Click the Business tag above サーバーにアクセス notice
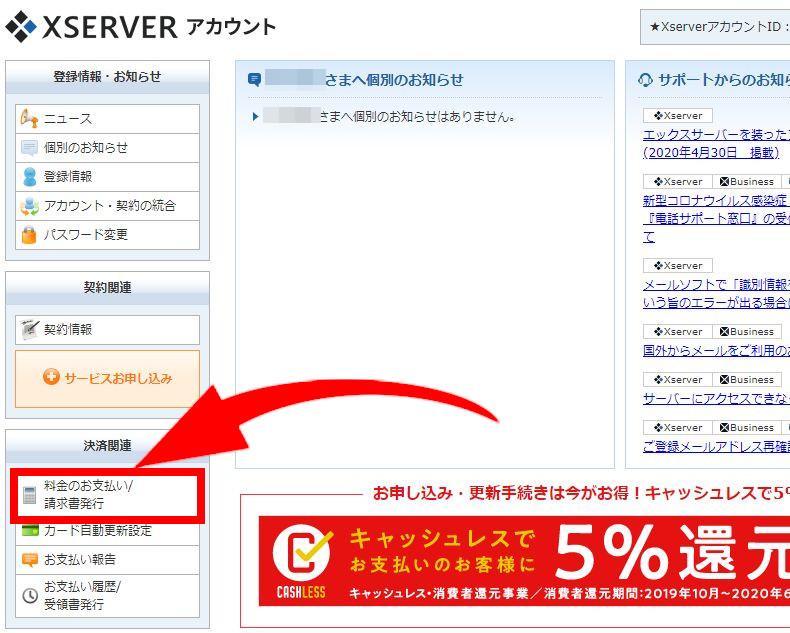This screenshot has height=633, width=790. point(747,379)
